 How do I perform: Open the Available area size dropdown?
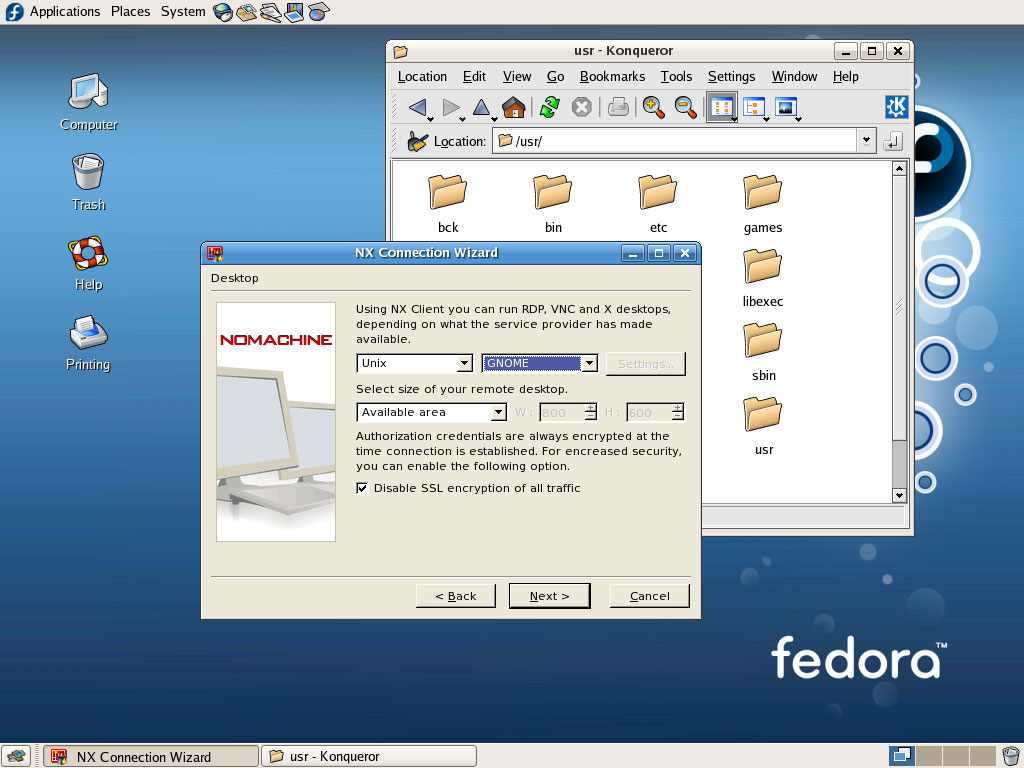click(x=431, y=412)
